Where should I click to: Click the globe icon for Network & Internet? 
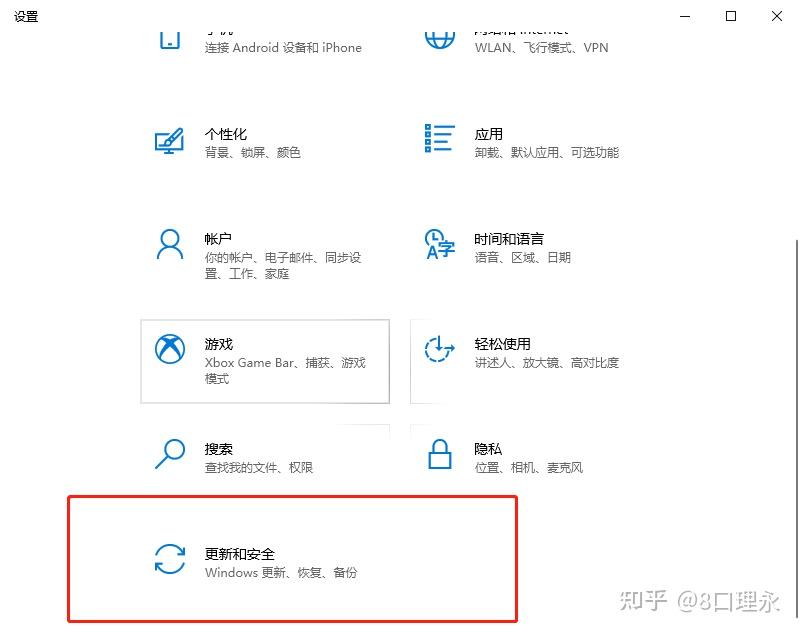[440, 40]
